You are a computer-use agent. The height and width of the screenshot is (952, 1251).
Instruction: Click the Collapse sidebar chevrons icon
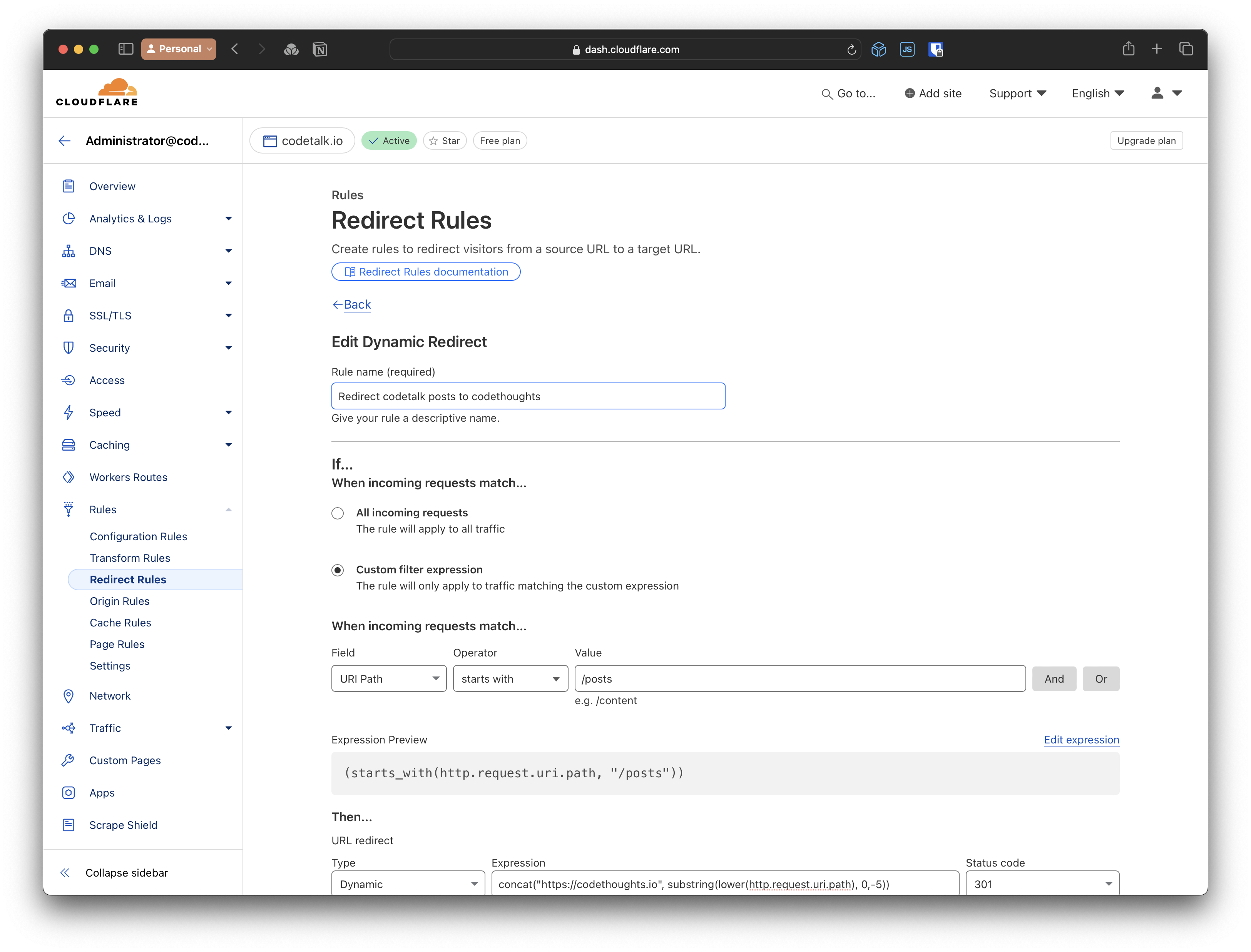pos(65,873)
